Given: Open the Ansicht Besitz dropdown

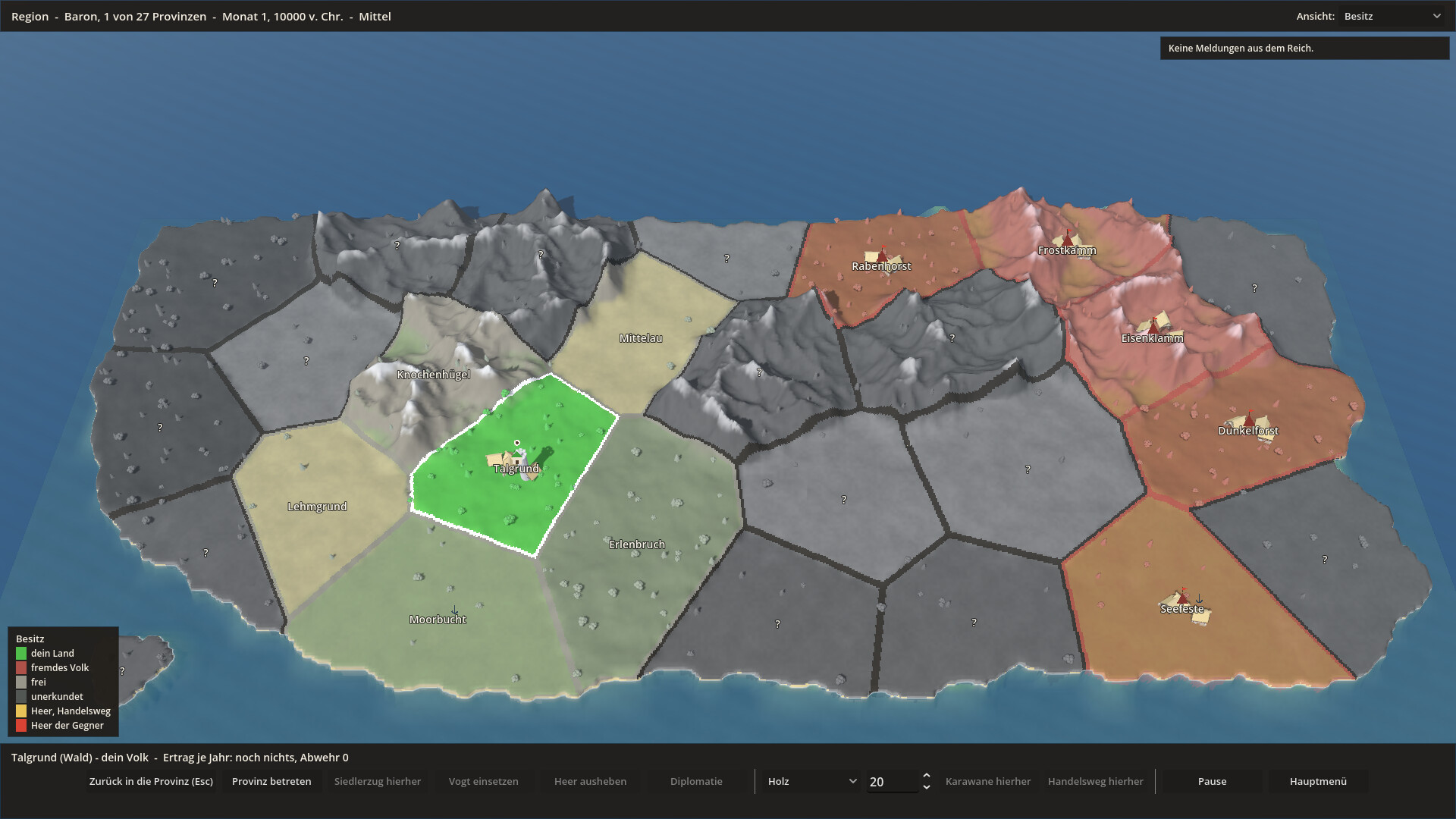Looking at the screenshot, I should [x=1392, y=16].
